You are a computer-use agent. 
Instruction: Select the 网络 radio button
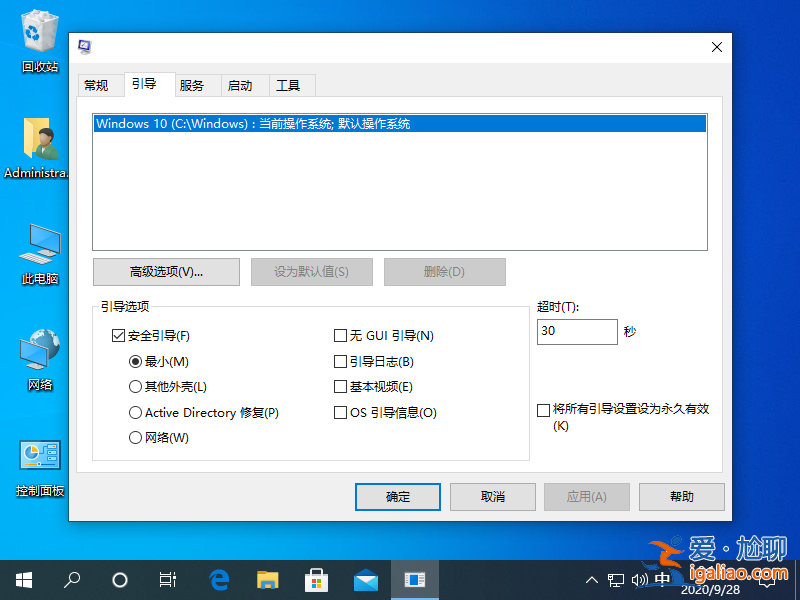tap(135, 437)
